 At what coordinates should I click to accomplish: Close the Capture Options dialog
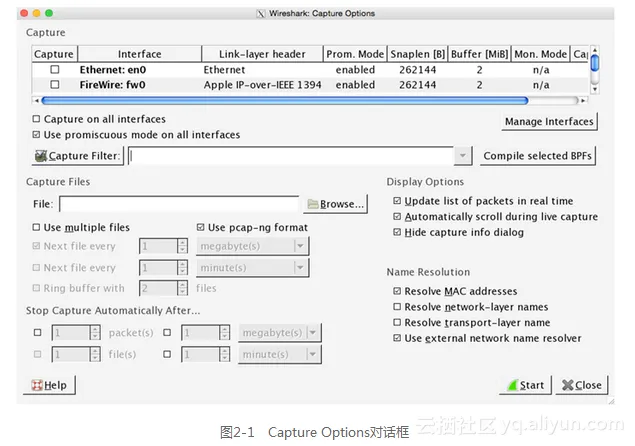(x=582, y=385)
